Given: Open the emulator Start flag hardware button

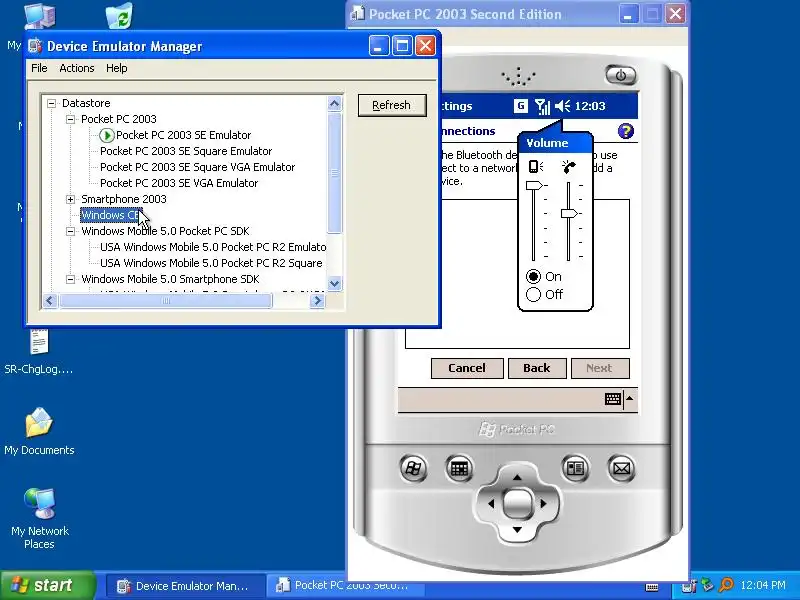Looking at the screenshot, I should (x=413, y=468).
